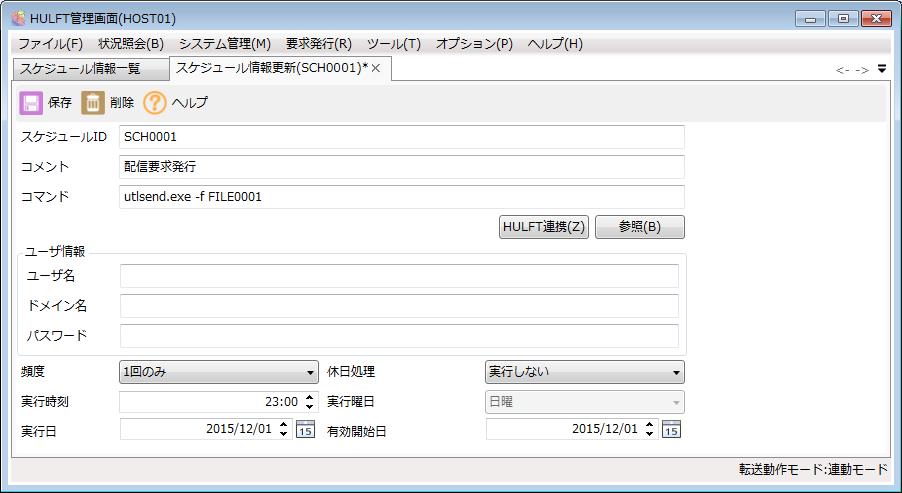Navigate to next tab with -> arrow
The image size is (902, 493).
pos(862,70)
